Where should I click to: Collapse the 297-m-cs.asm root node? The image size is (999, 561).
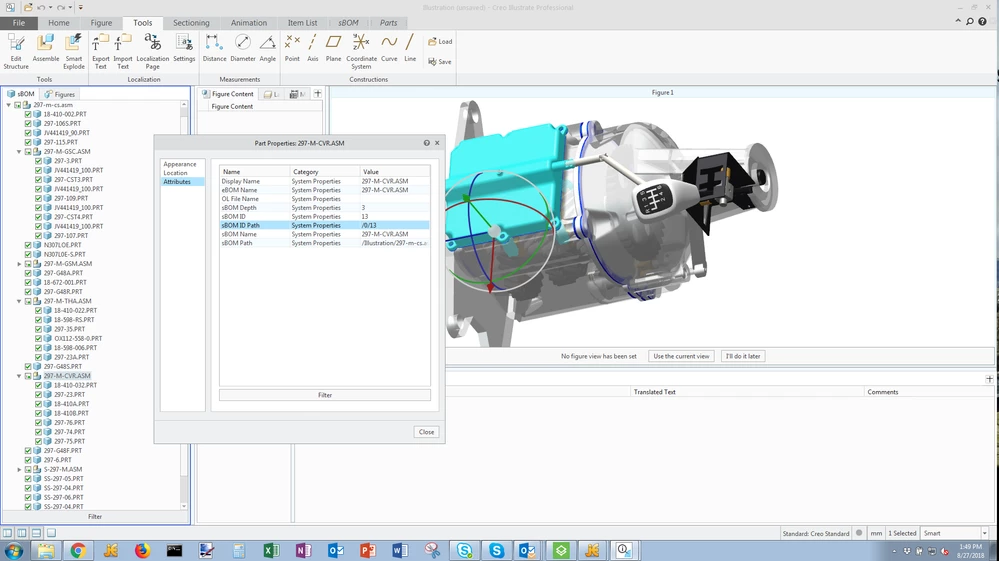pyautogui.click(x=9, y=105)
